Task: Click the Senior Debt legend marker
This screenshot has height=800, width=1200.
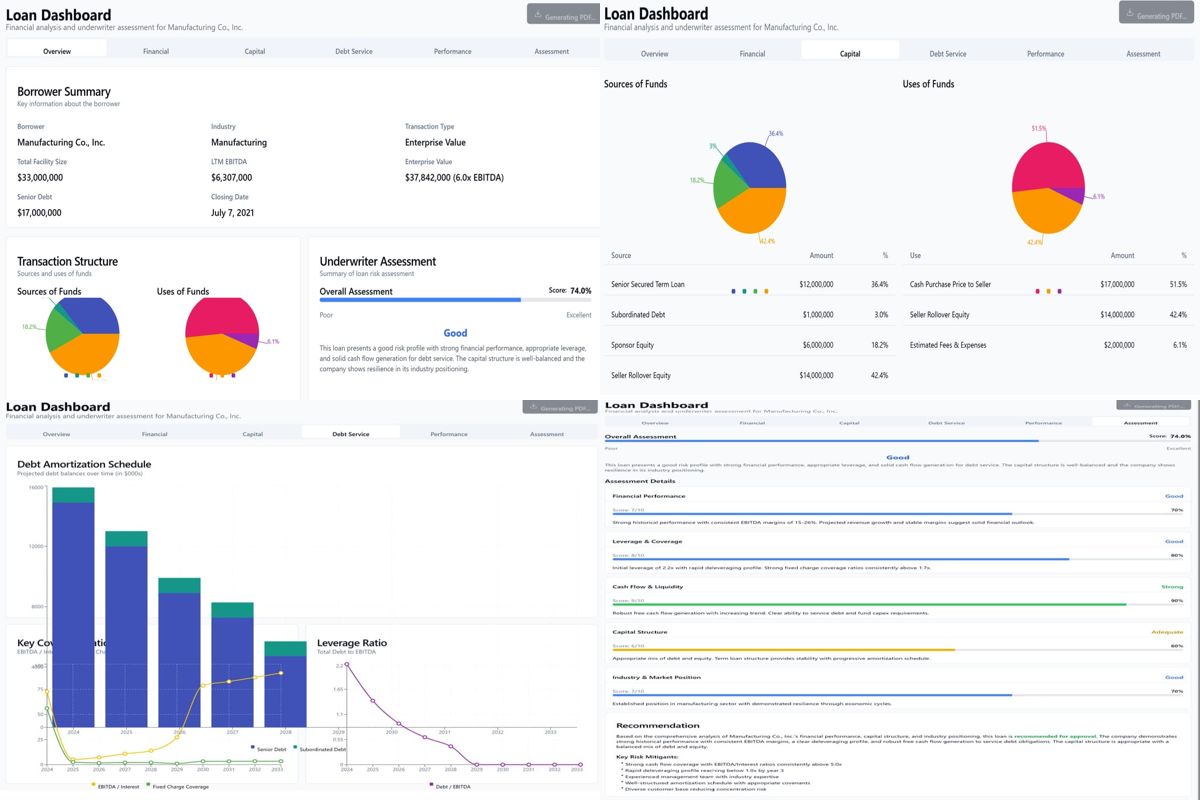Action: pyautogui.click(x=253, y=747)
